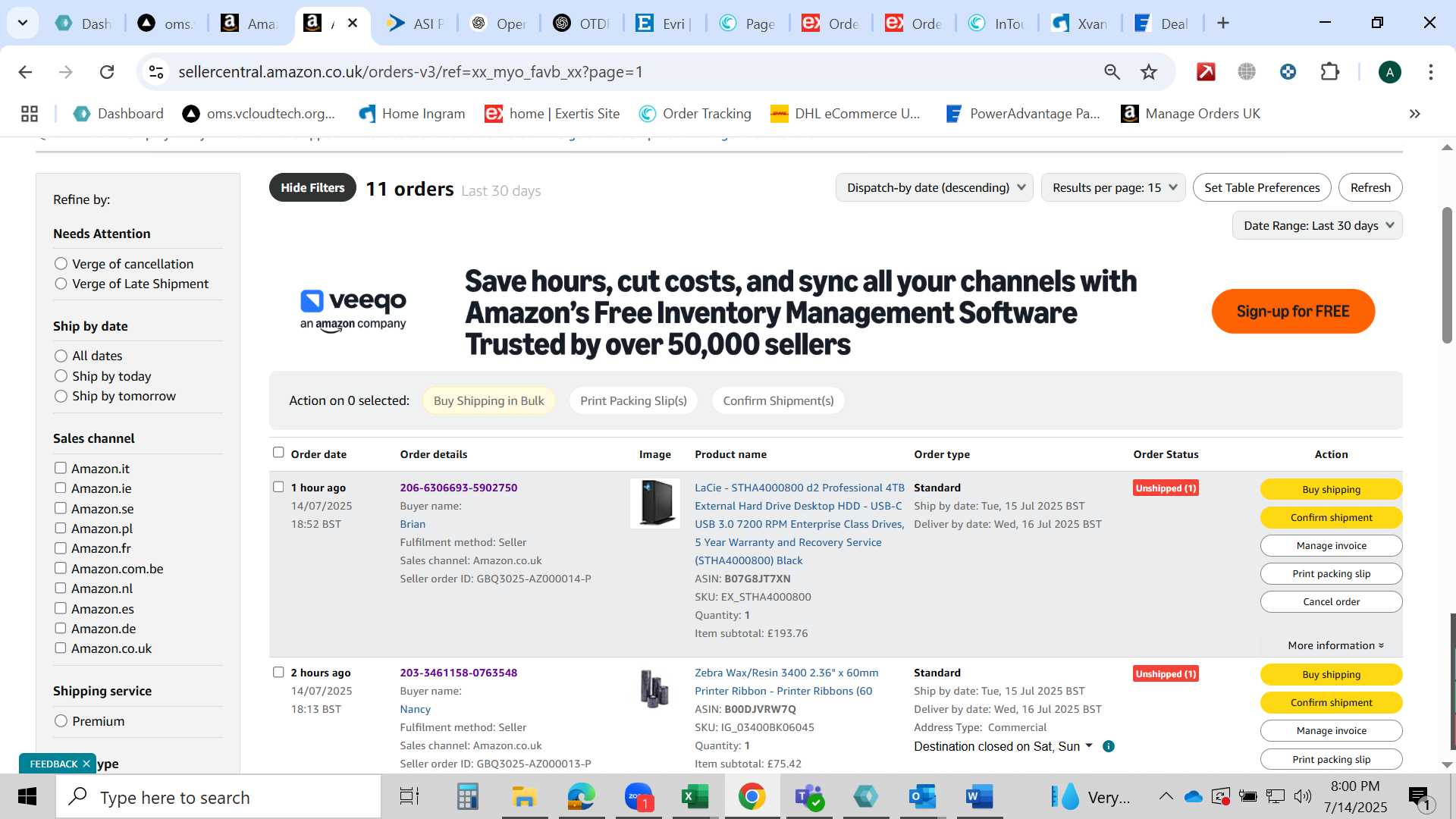The image size is (1456, 819).
Task: Expand Destination closed on Sat, Sun
Action: (x=1004, y=746)
